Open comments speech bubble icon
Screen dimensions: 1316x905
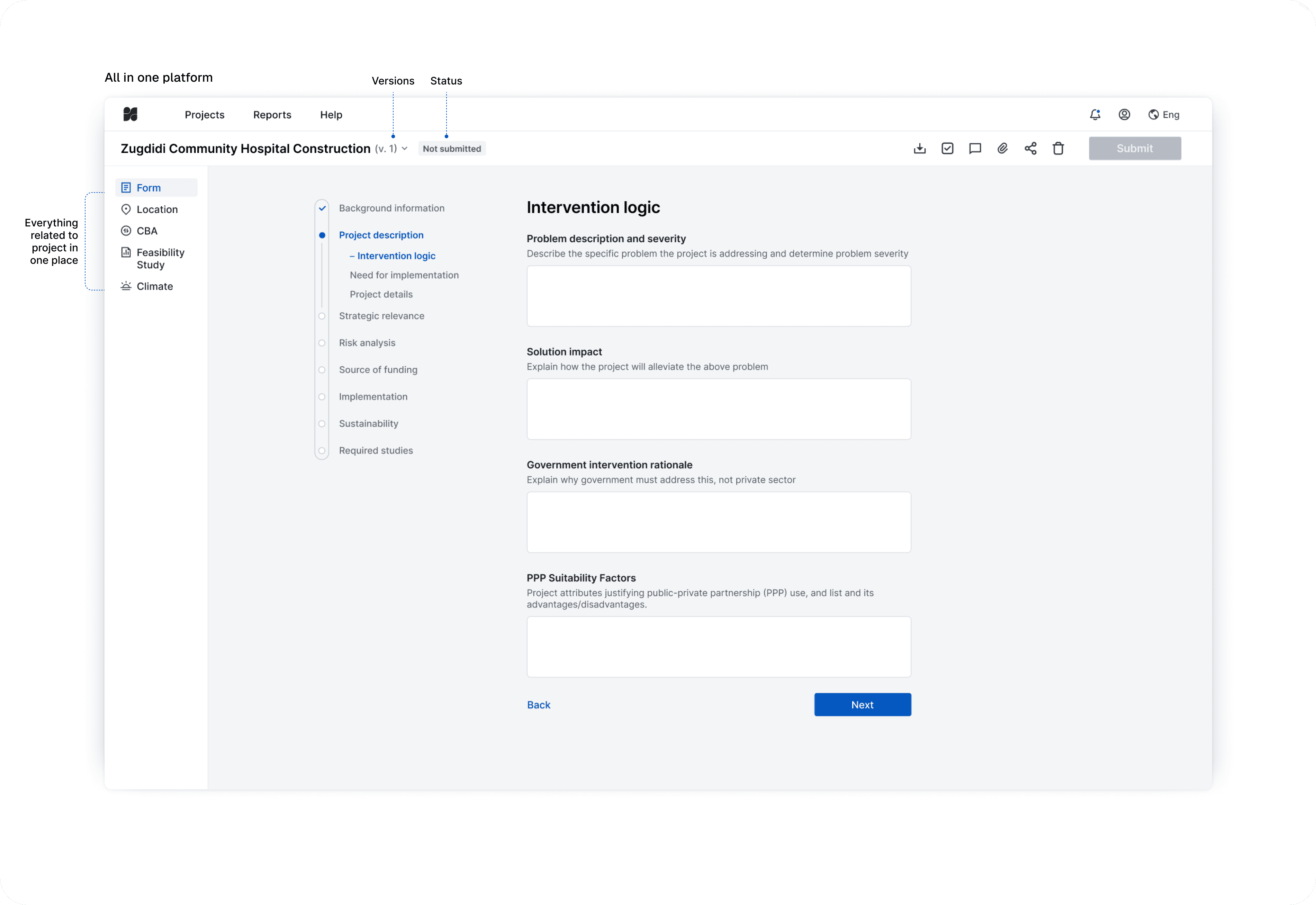tap(975, 149)
